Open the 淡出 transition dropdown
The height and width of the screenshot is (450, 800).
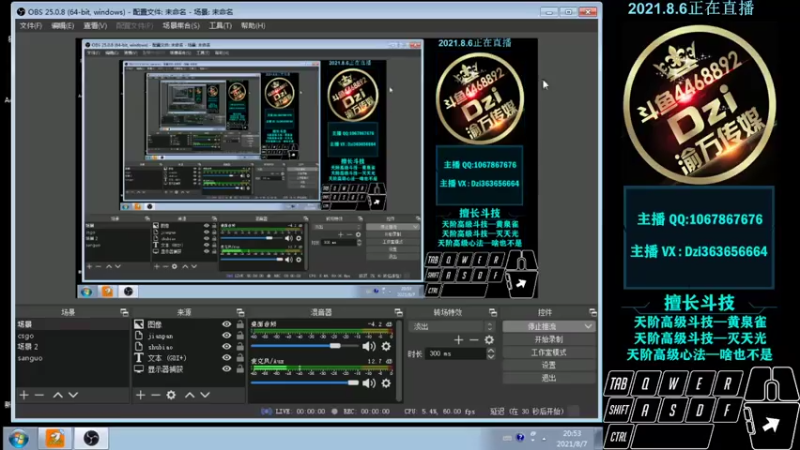[x=452, y=327]
